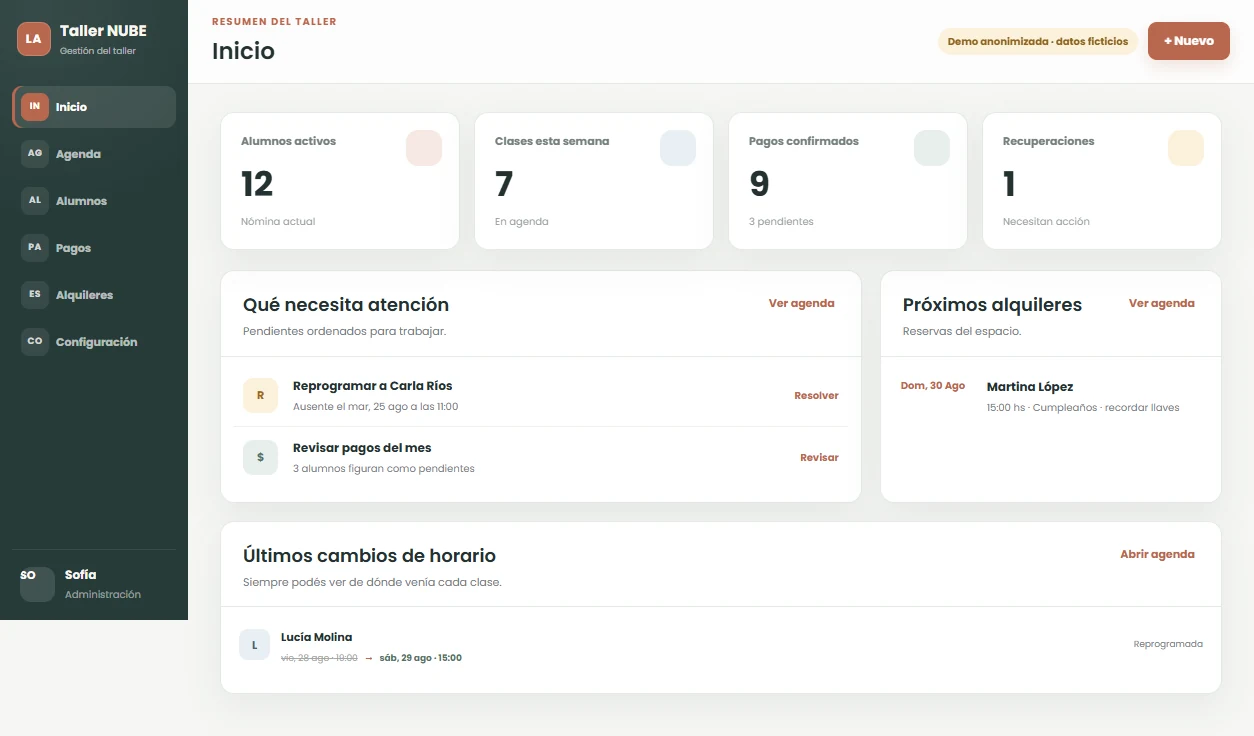1254x736 pixels.
Task: Click the new time 'sáb, 29 ago · 15:00'
Action: [x=421, y=658]
